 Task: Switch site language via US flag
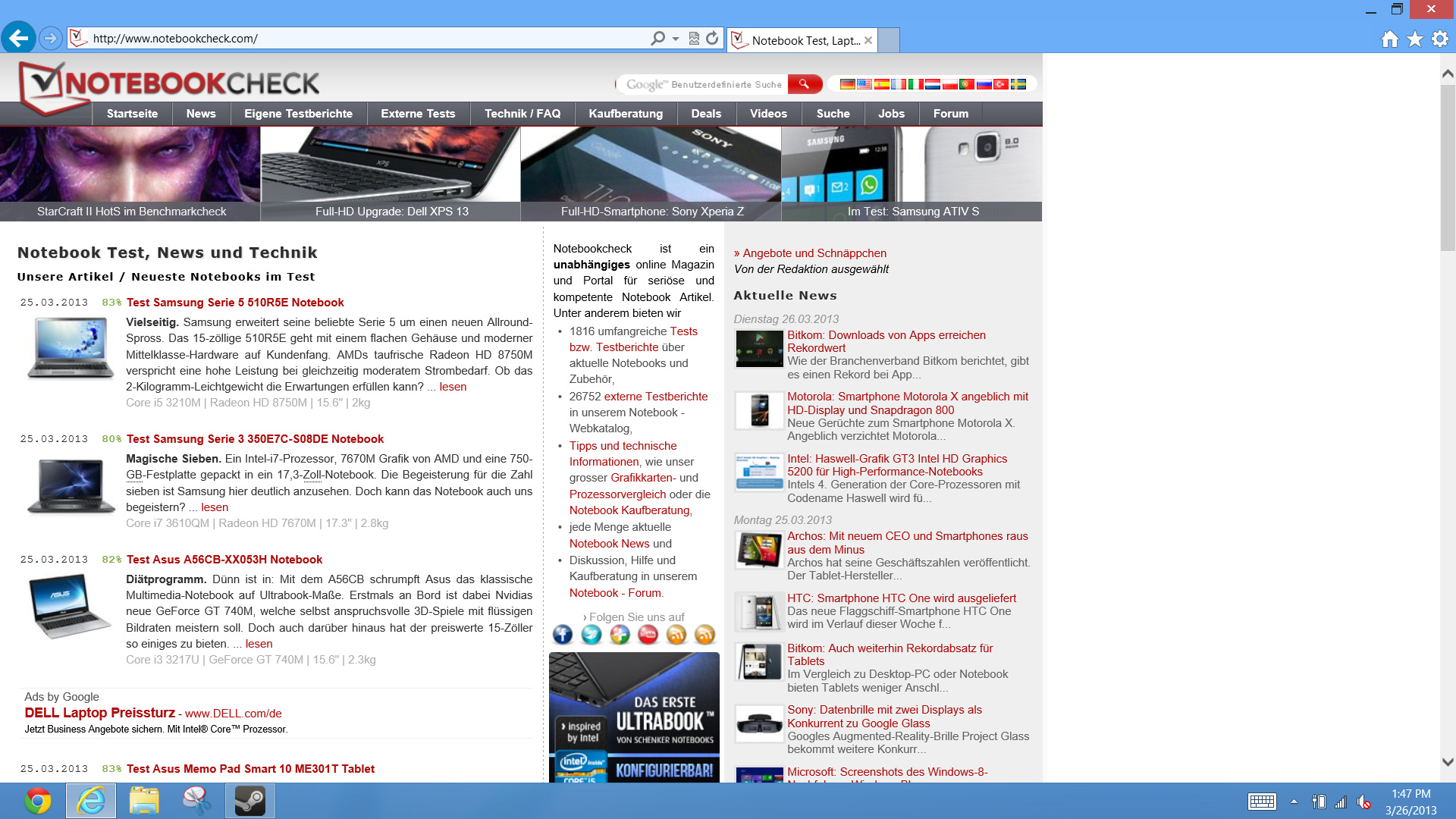click(864, 84)
